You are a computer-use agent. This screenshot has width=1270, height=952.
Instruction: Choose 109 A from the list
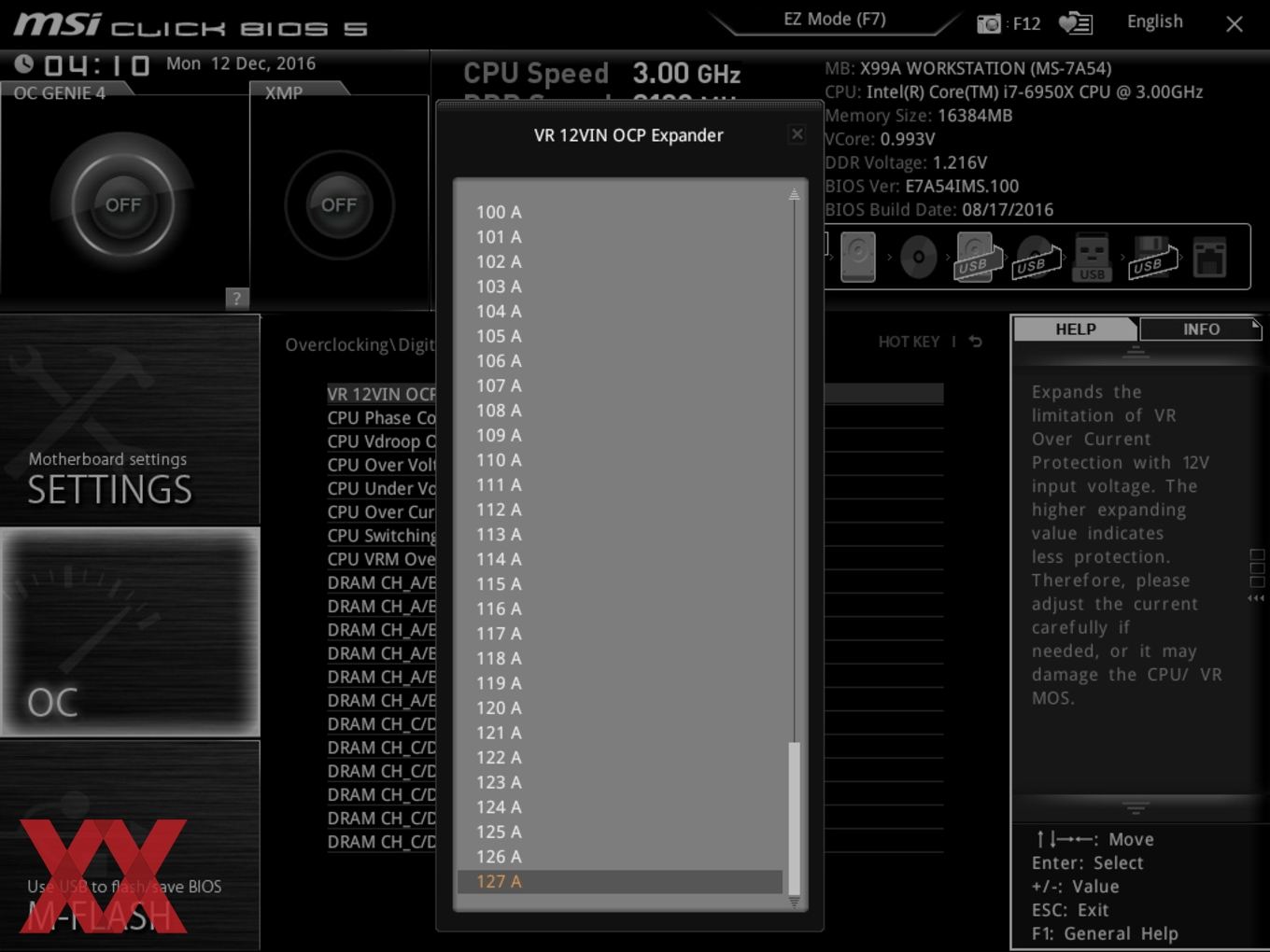coord(620,435)
